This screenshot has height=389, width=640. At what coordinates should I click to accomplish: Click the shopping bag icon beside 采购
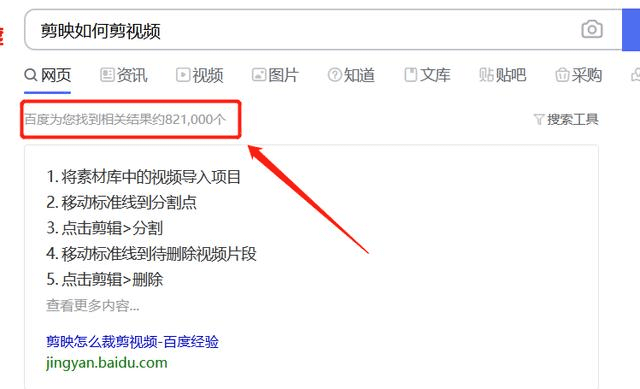pyautogui.click(x=562, y=75)
